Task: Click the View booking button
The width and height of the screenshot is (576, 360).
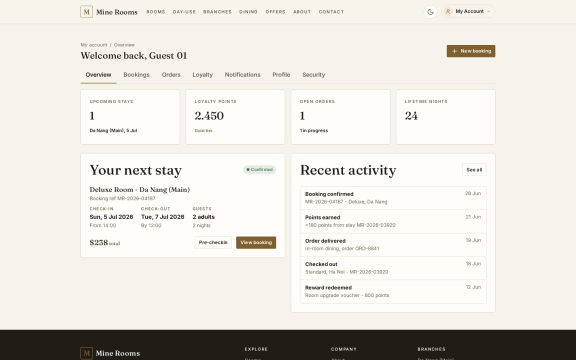Action: tap(256, 242)
